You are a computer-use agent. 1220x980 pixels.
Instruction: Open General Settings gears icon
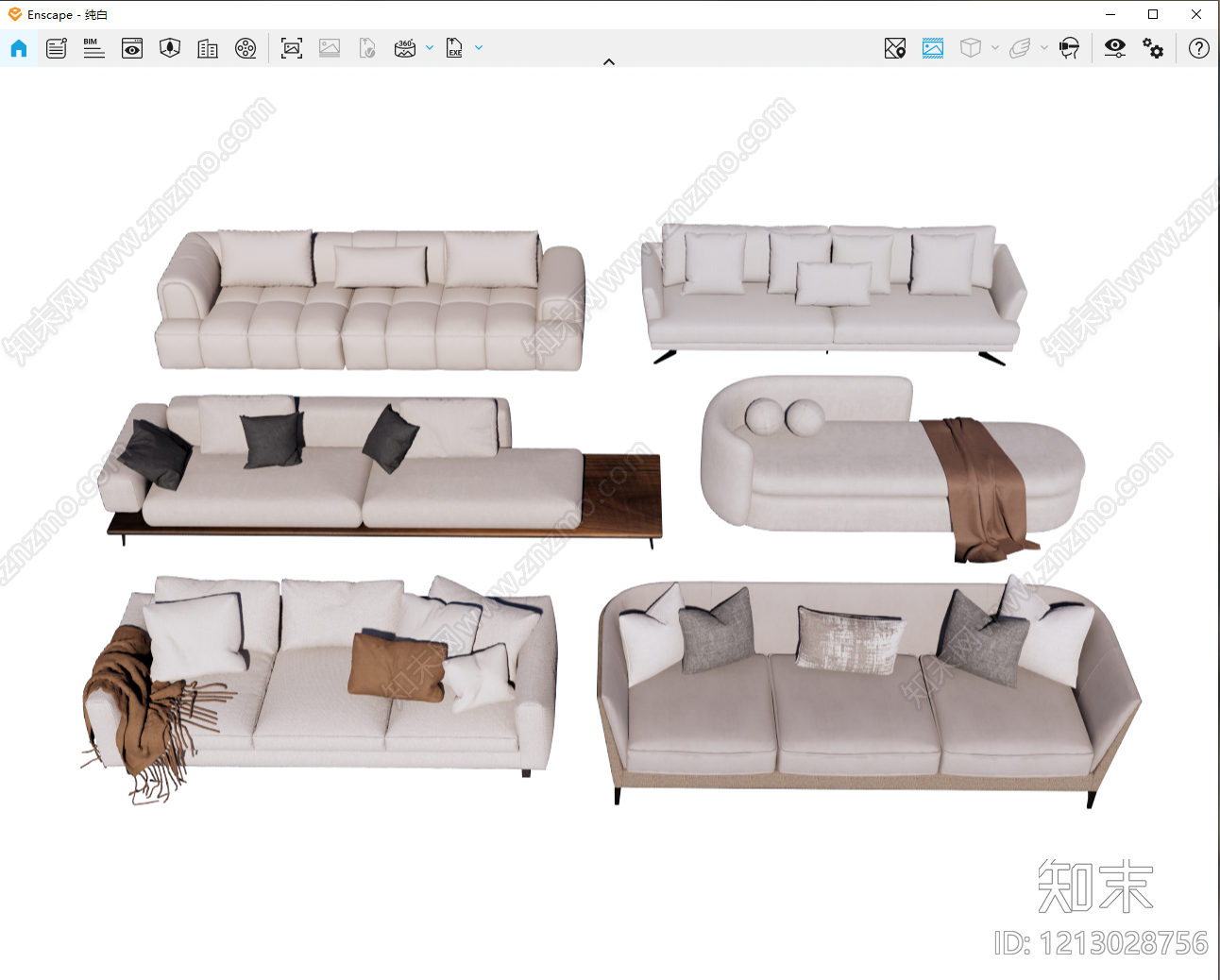(x=1153, y=48)
